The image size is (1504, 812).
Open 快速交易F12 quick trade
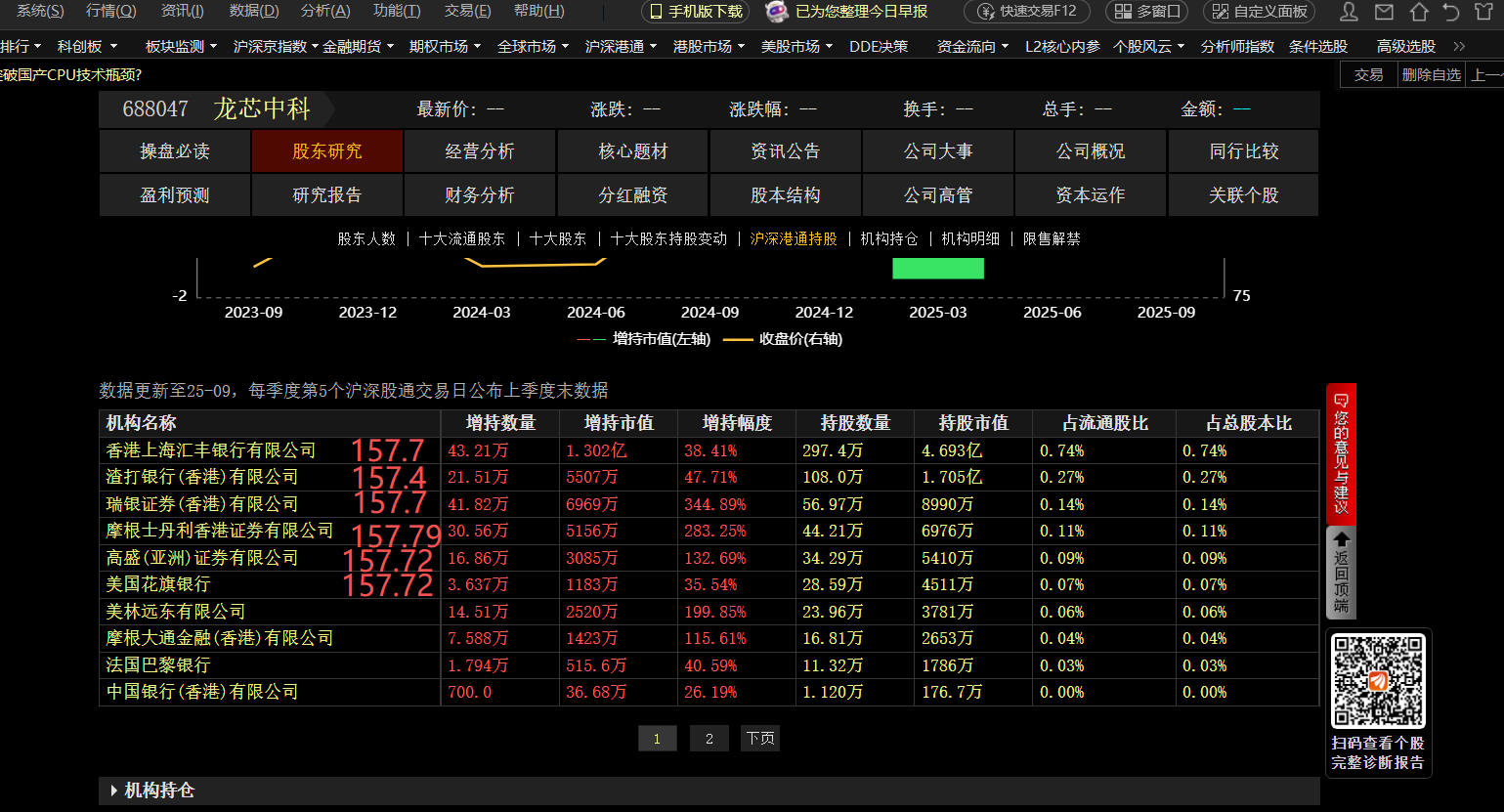pos(1028,12)
